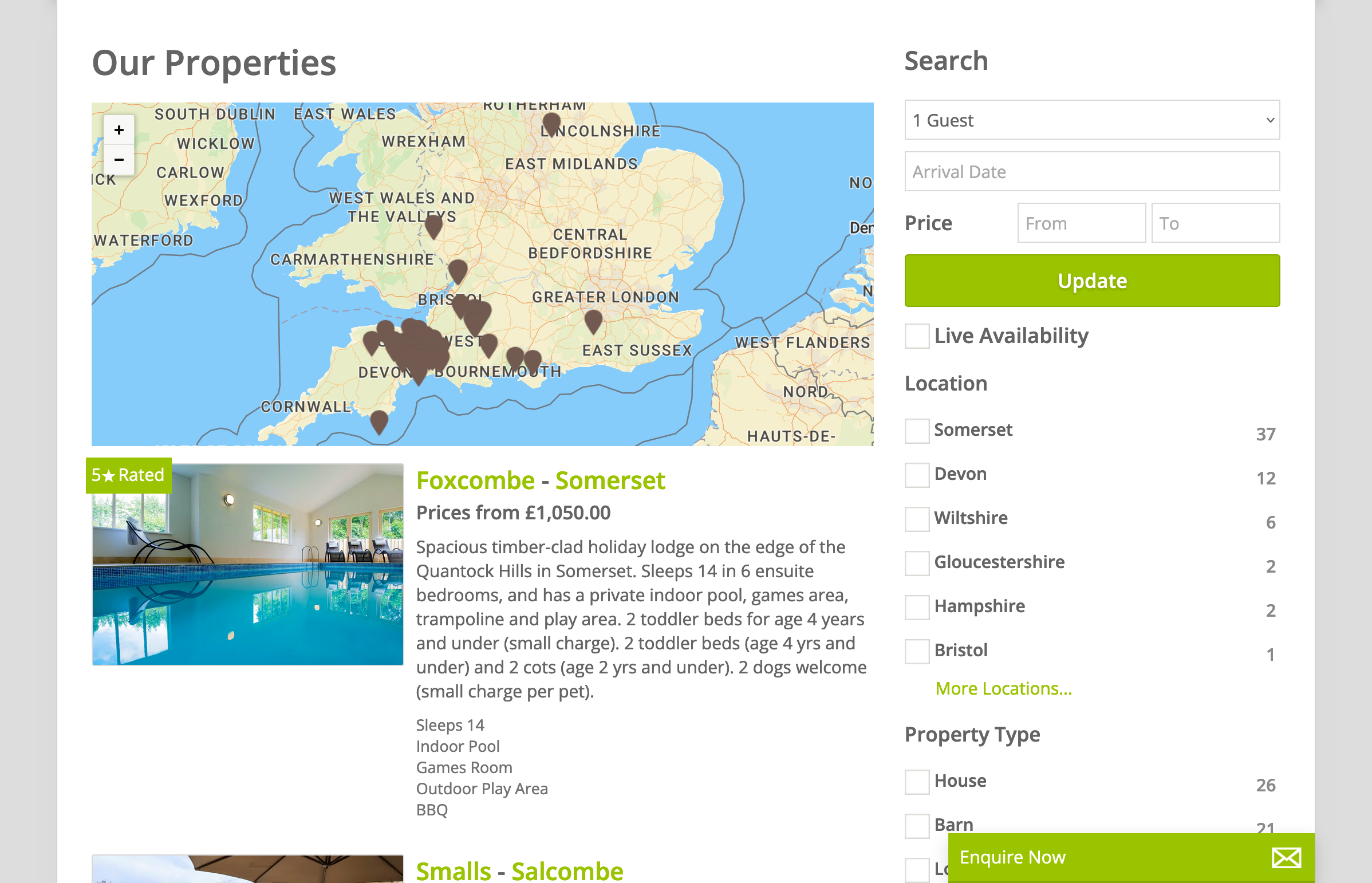The height and width of the screenshot is (883, 1372).
Task: Click the map pin near Lincolnshire
Action: tap(551, 123)
